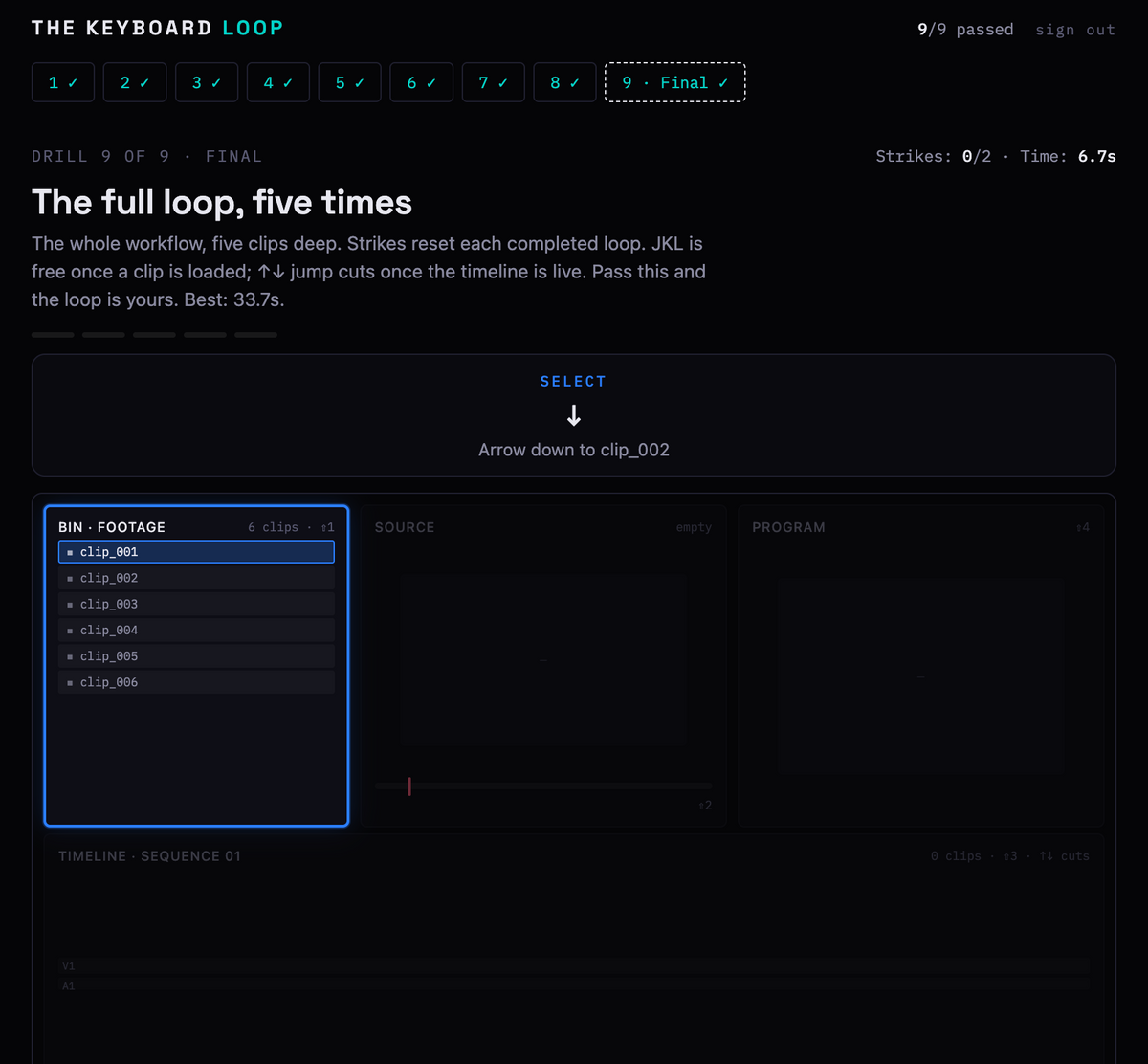Screen dimensions: 1148x1064
Task: Click the 'DRILL 9 OF 9 · FINAL' label
Action: click(x=146, y=156)
